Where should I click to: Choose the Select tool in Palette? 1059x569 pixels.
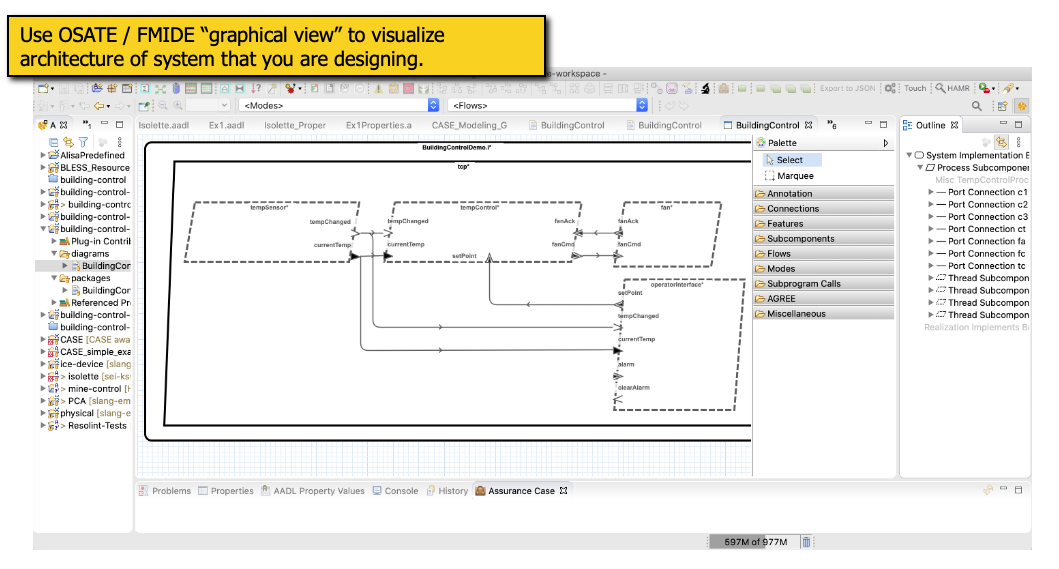[x=789, y=160]
